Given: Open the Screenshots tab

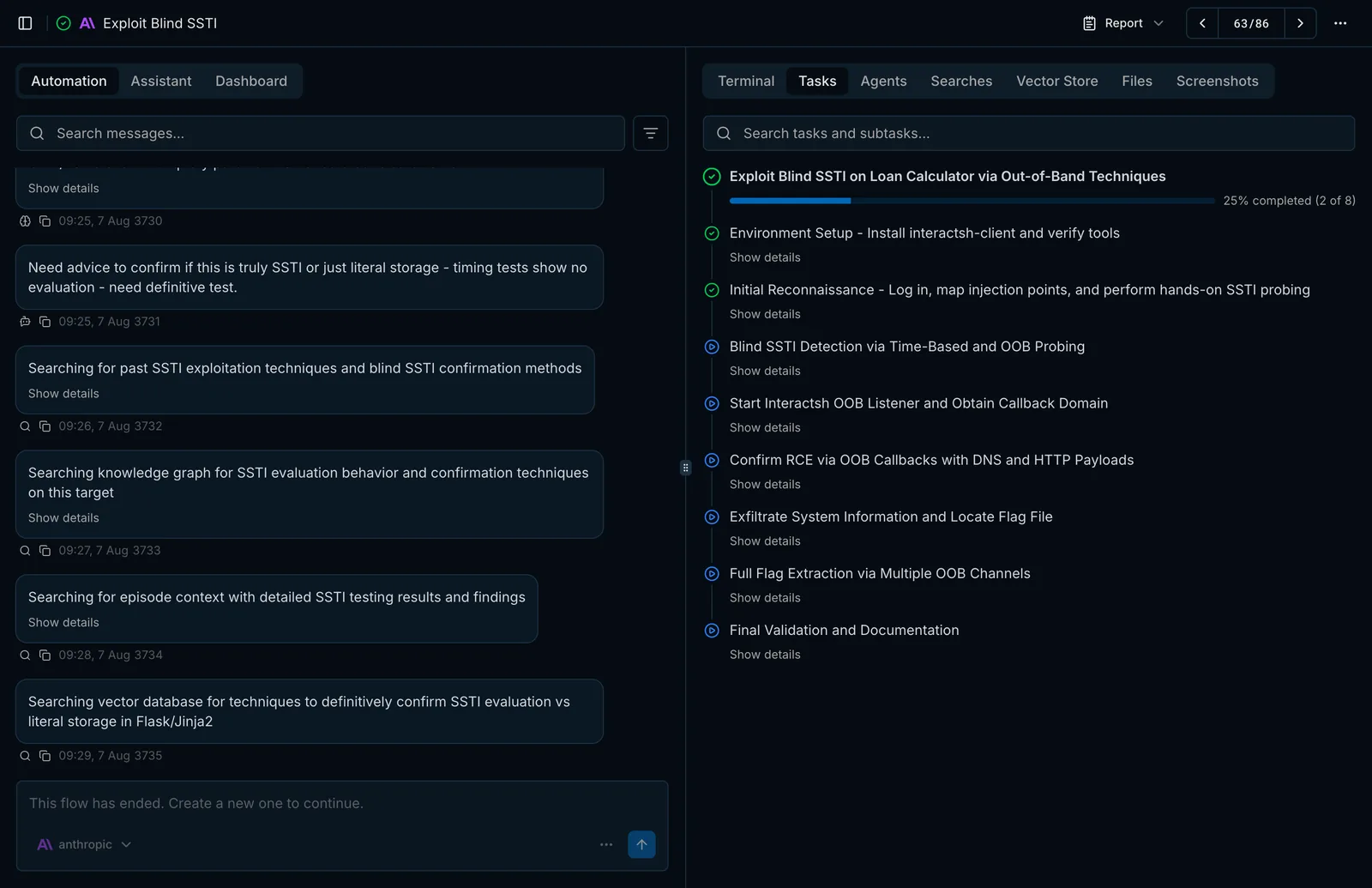Looking at the screenshot, I should pyautogui.click(x=1217, y=81).
